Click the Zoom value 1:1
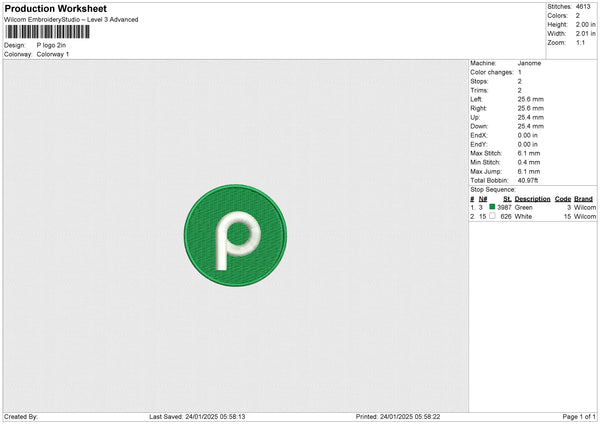The height and width of the screenshot is (424, 600). click(580, 43)
